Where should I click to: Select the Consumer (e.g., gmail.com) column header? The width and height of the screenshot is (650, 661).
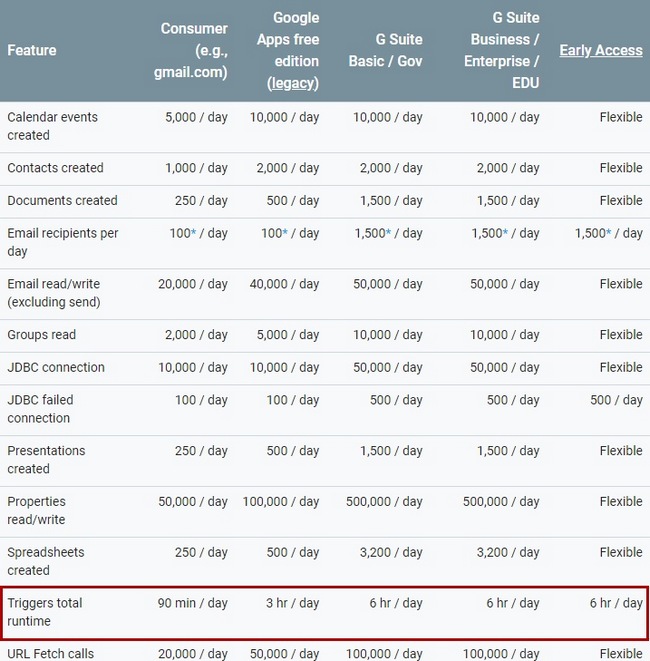pos(191,50)
